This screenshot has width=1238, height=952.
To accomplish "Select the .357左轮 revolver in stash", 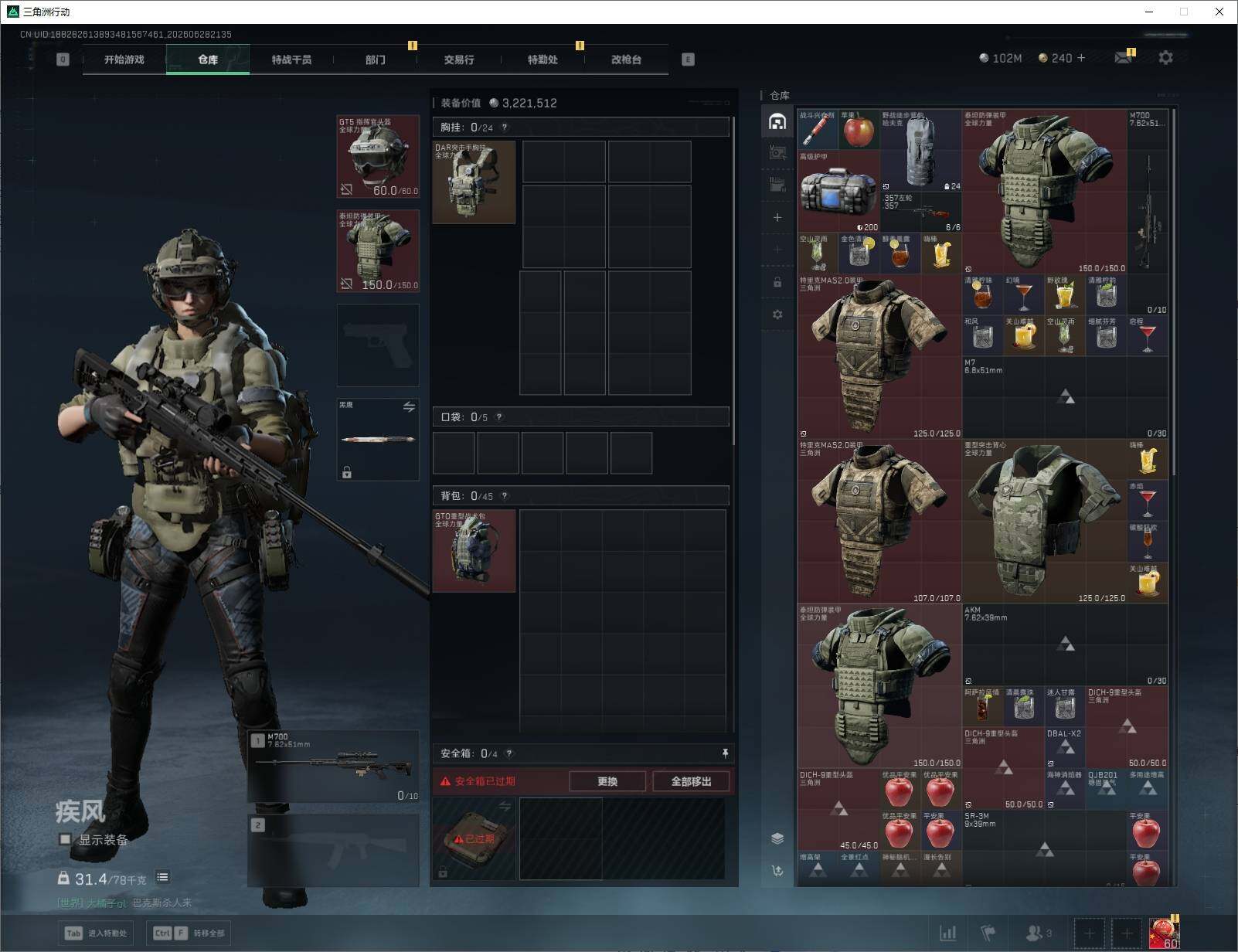I will coord(921,212).
